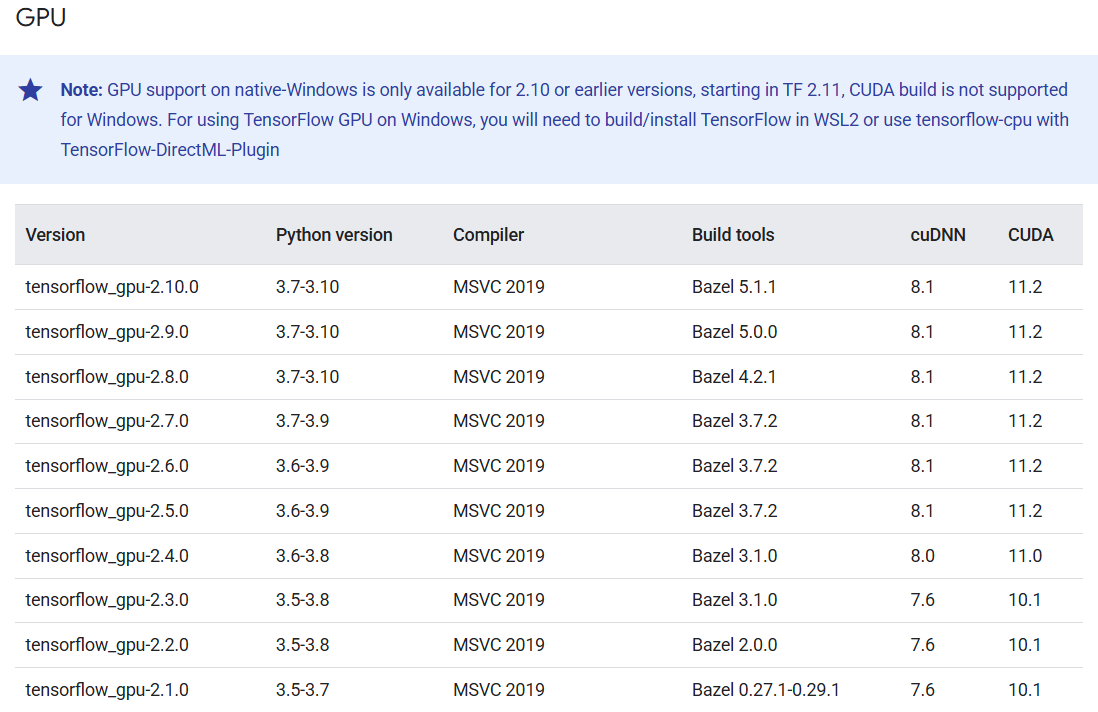Click the 'CUDA' column header
1098x712 pixels.
pyautogui.click(x=1031, y=235)
